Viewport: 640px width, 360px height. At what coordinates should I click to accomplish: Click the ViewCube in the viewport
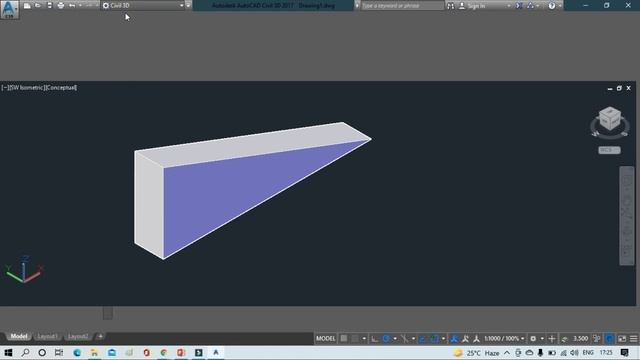point(610,119)
